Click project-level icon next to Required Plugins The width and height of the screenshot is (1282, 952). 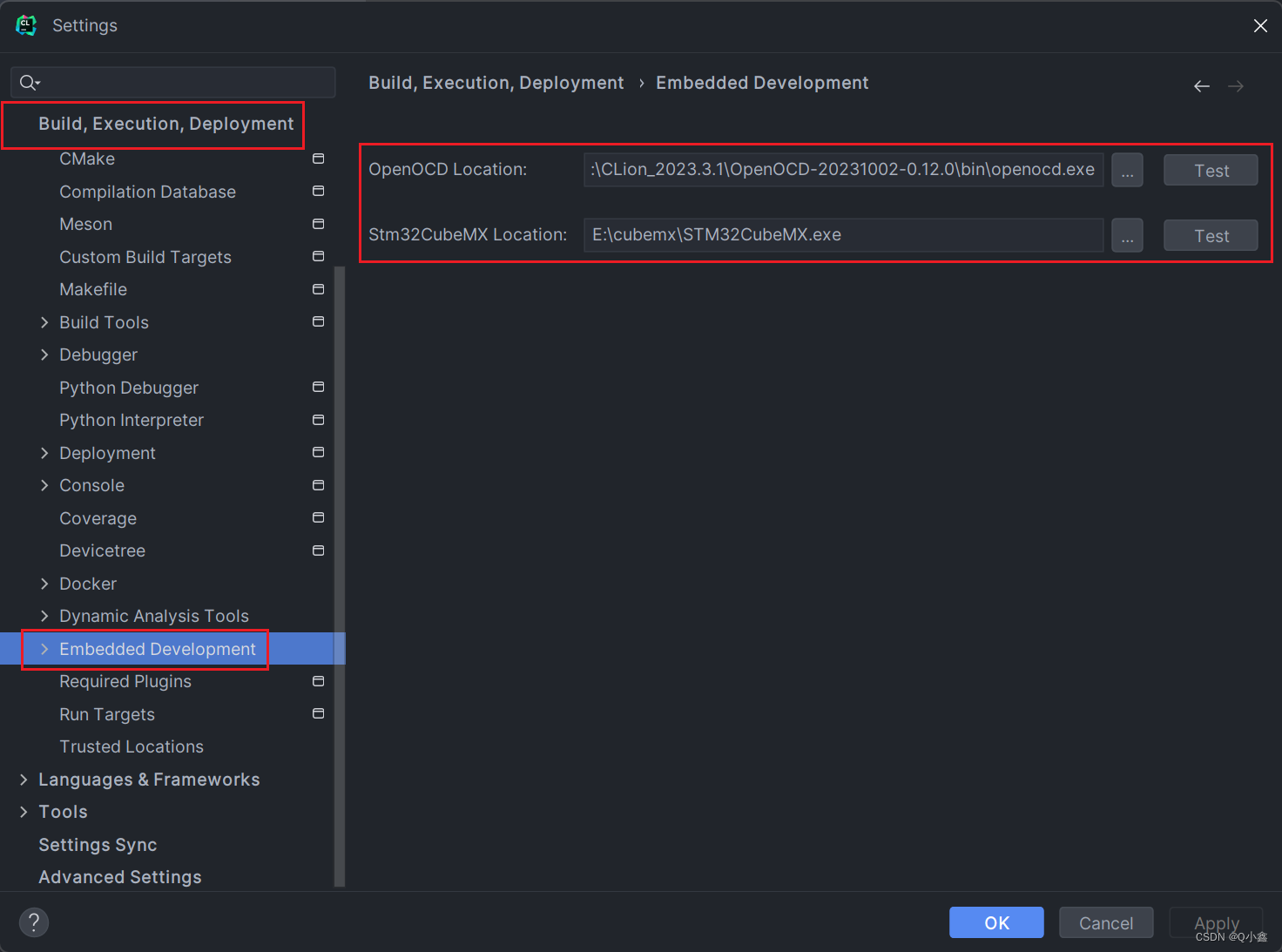point(319,681)
